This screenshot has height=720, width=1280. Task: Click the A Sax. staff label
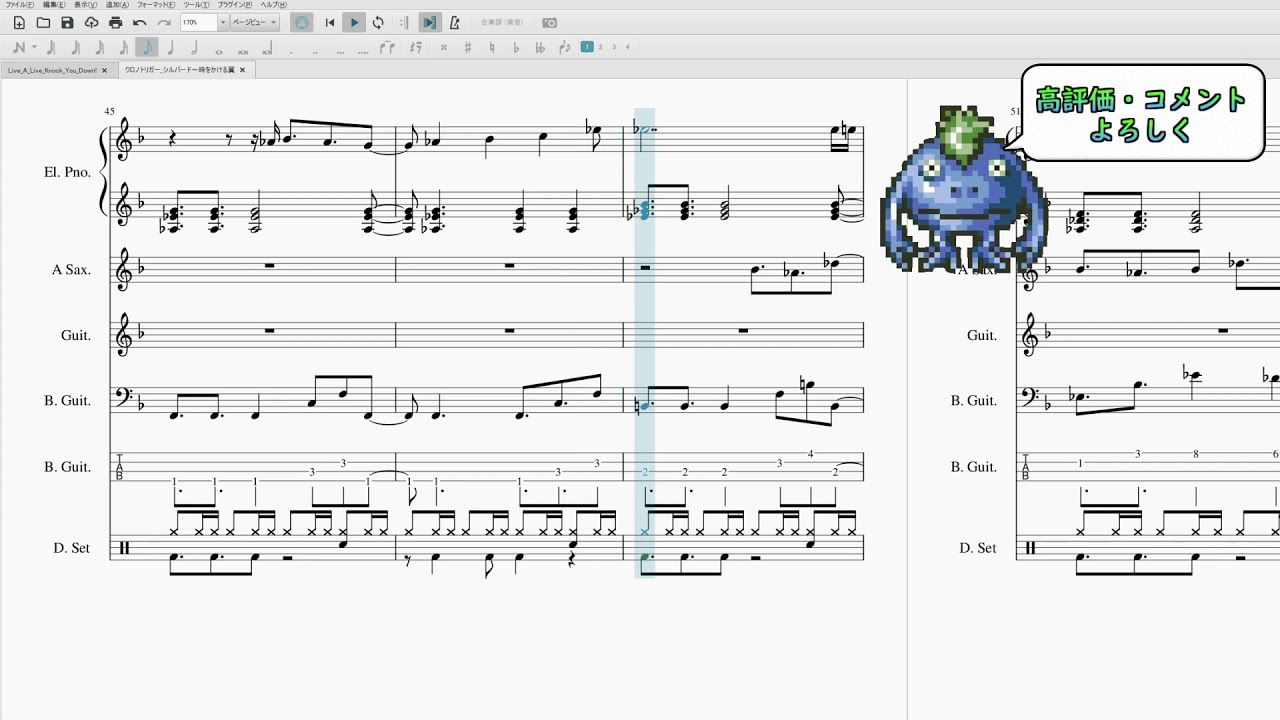pos(71,270)
